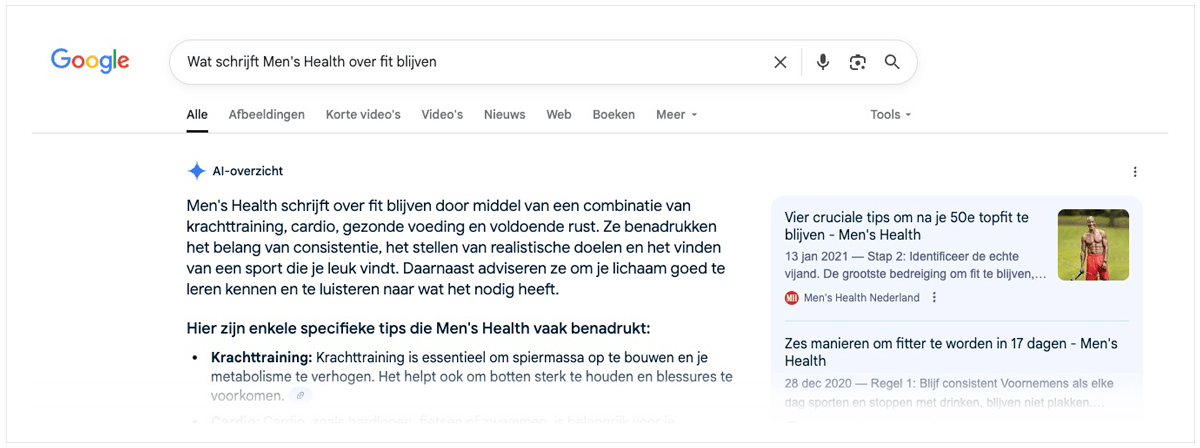Open 'Vier cruciale tips' Men's Health article
1200x448 pixels.
point(907,226)
